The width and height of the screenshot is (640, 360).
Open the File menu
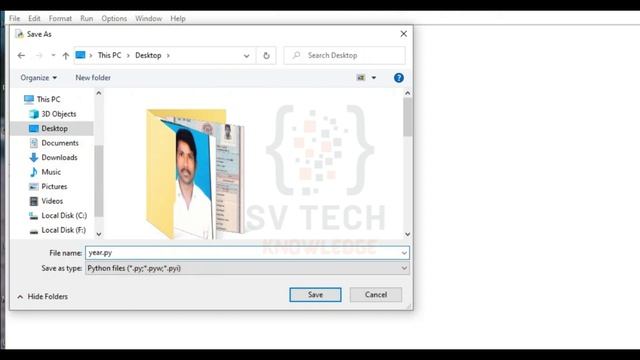(x=14, y=18)
